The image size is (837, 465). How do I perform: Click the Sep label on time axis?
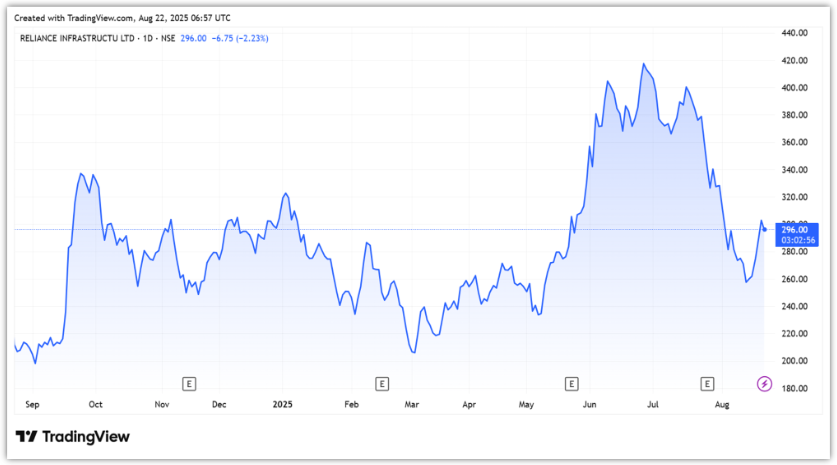(32, 405)
